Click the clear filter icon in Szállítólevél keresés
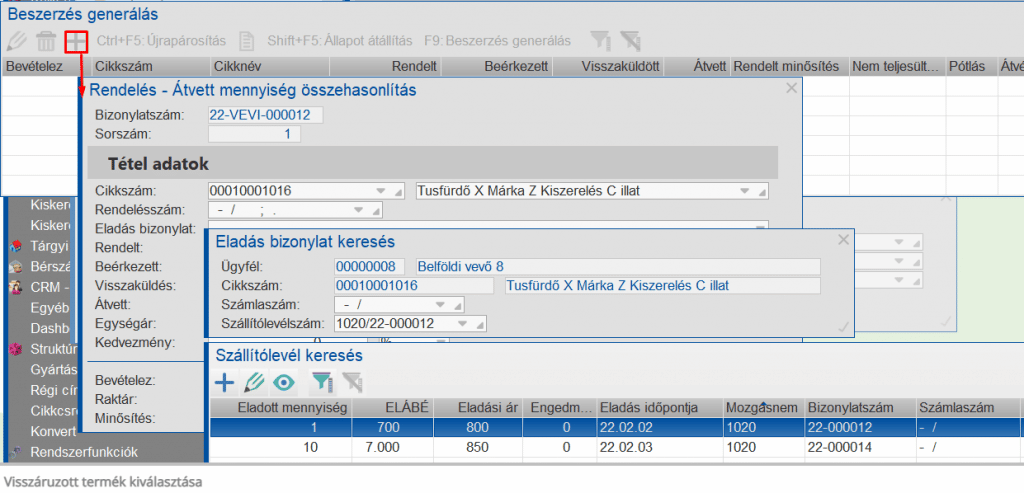 [x=352, y=381]
